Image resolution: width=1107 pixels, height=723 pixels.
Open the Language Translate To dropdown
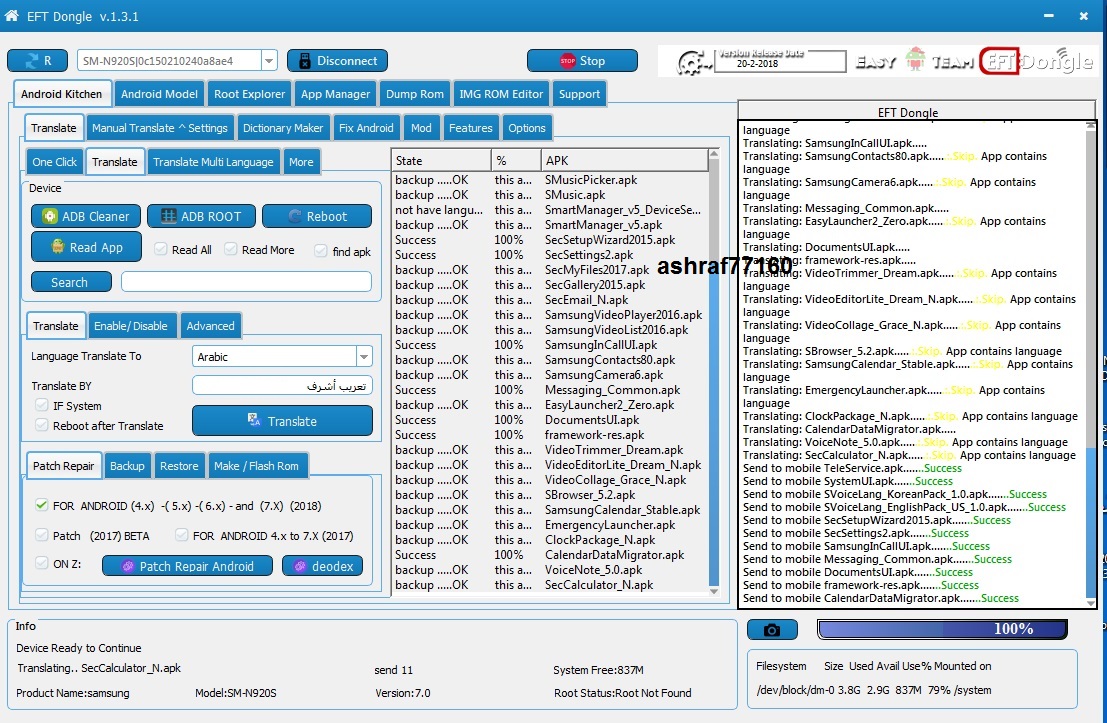[364, 357]
